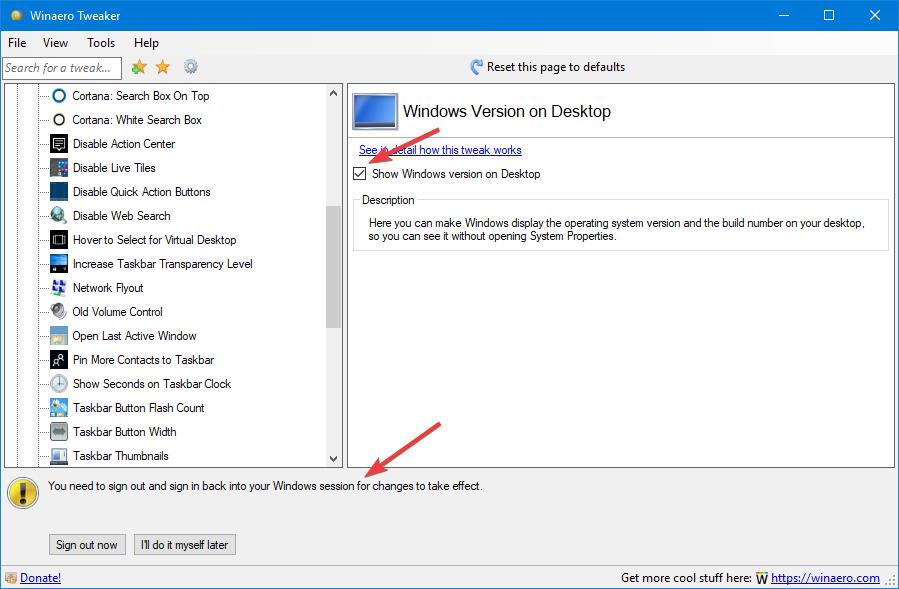Viewport: 899px width, 589px height.
Task: Click the Cortana: Search Box On Top icon
Action: (59, 96)
